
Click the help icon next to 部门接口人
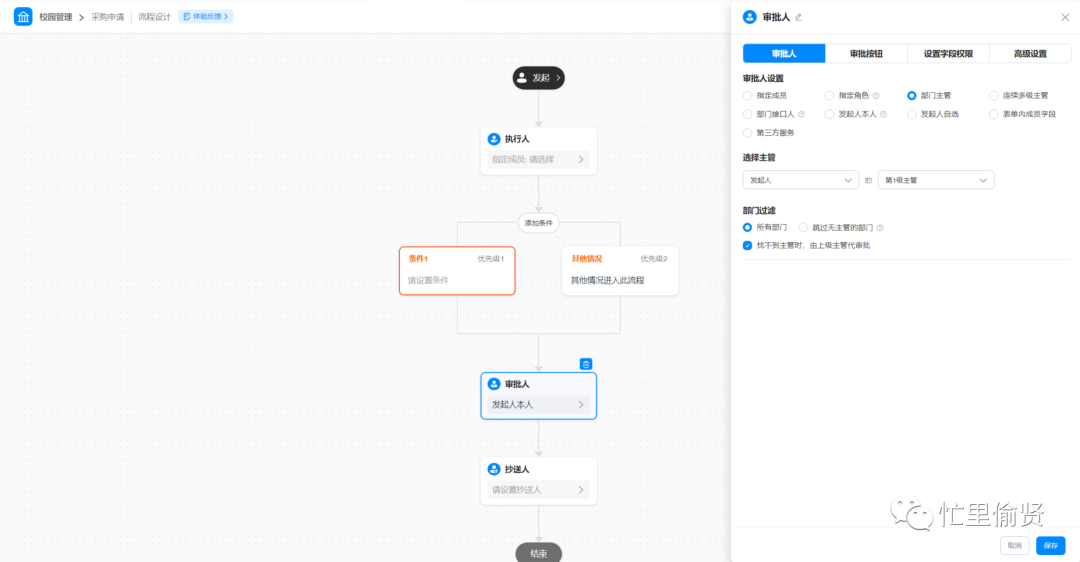[801, 114]
